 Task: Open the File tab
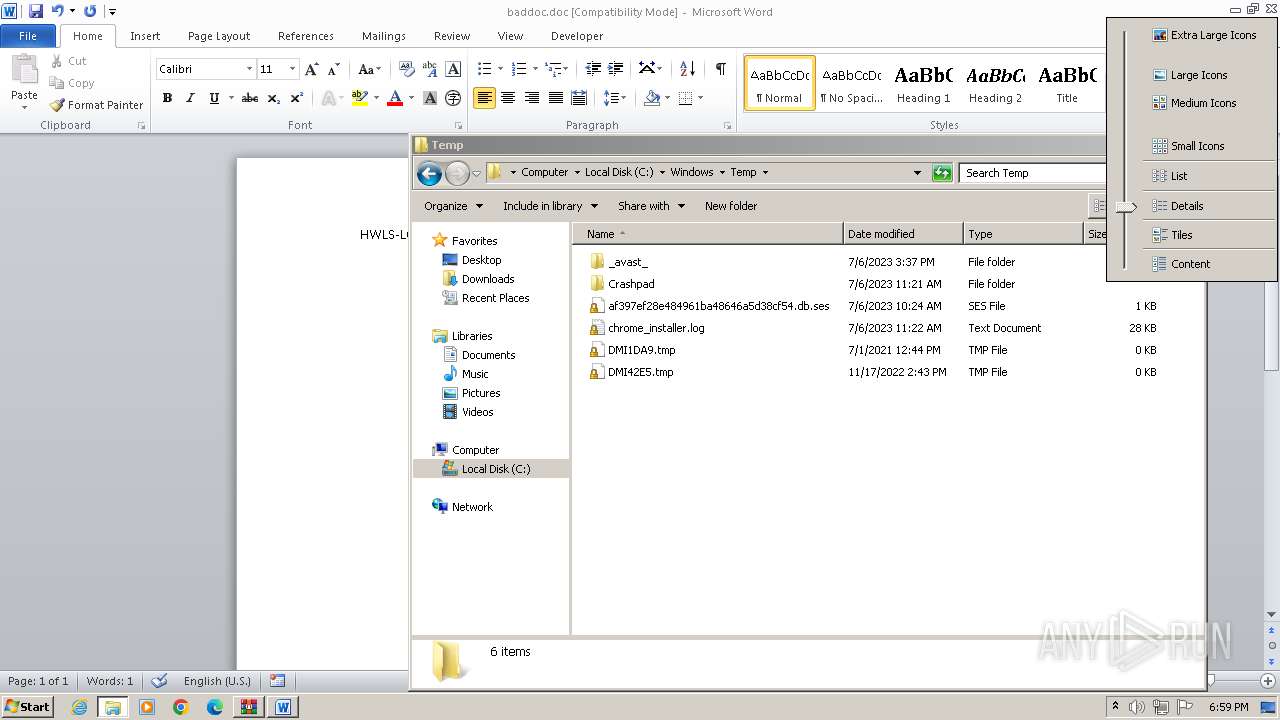click(28, 36)
